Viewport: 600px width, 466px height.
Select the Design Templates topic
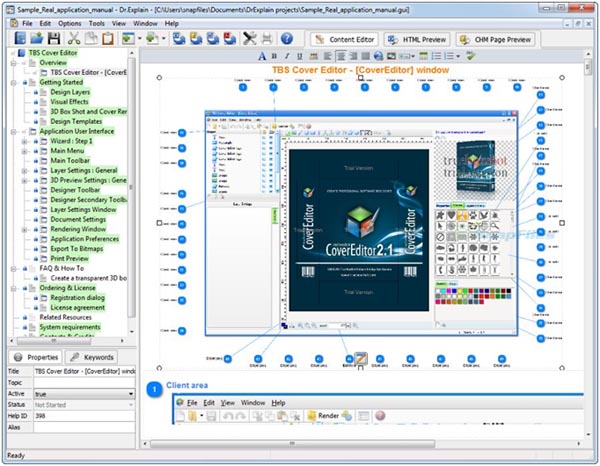pos(76,121)
